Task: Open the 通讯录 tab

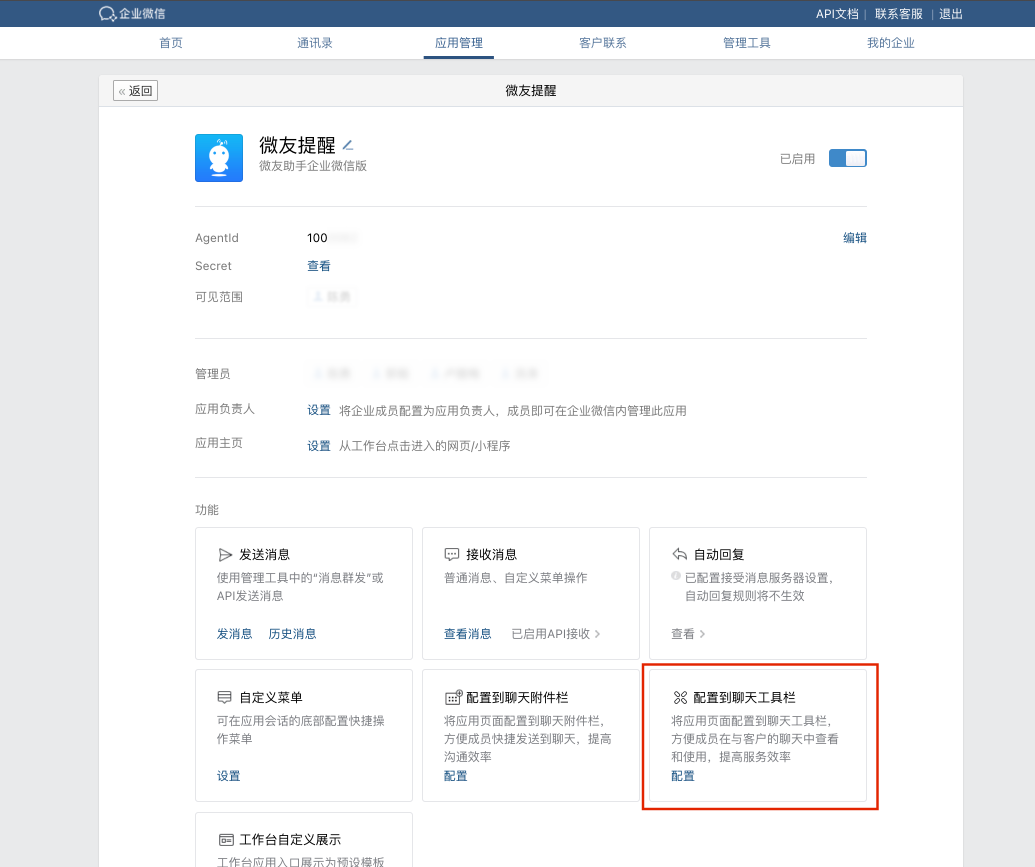Action: pyautogui.click(x=315, y=43)
